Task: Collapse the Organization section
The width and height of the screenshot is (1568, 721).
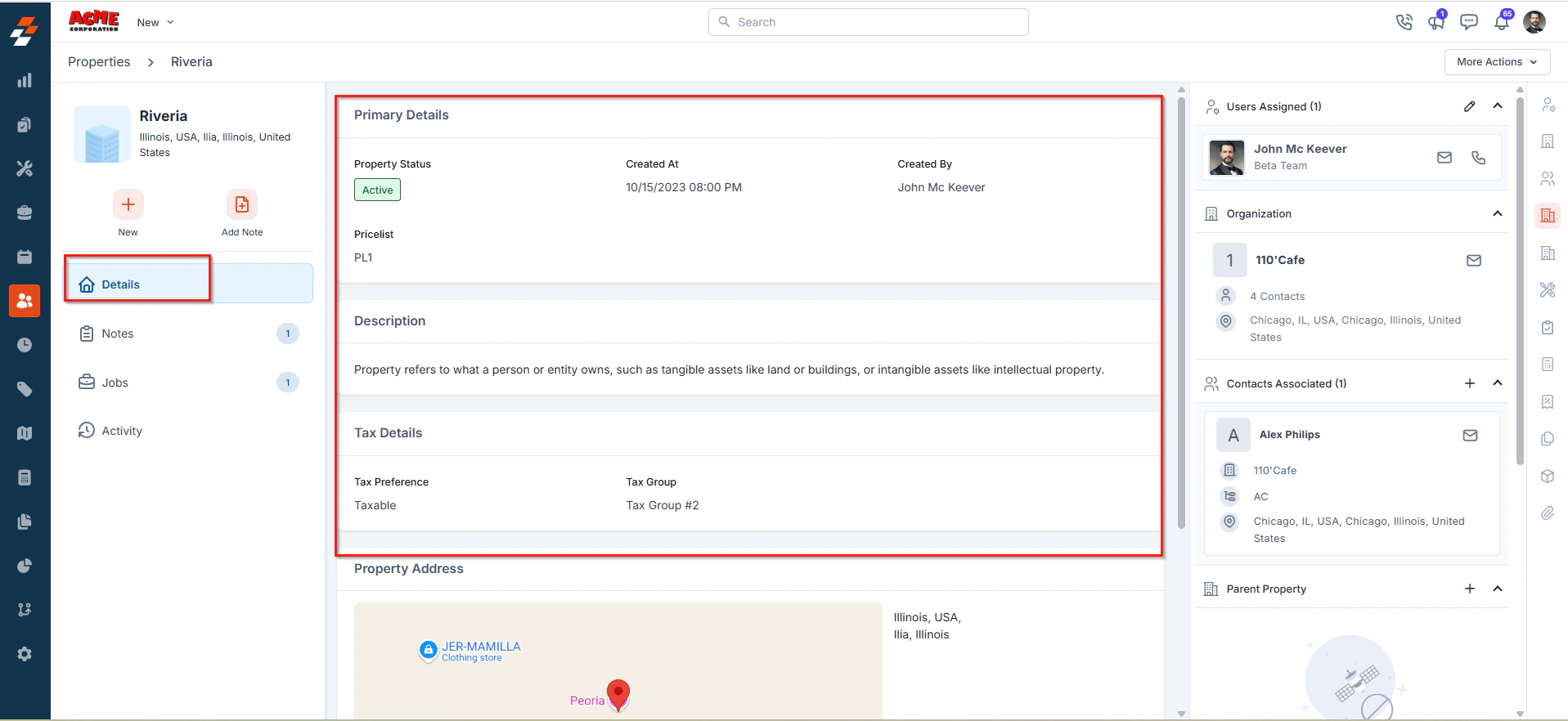Action: coord(1498,213)
